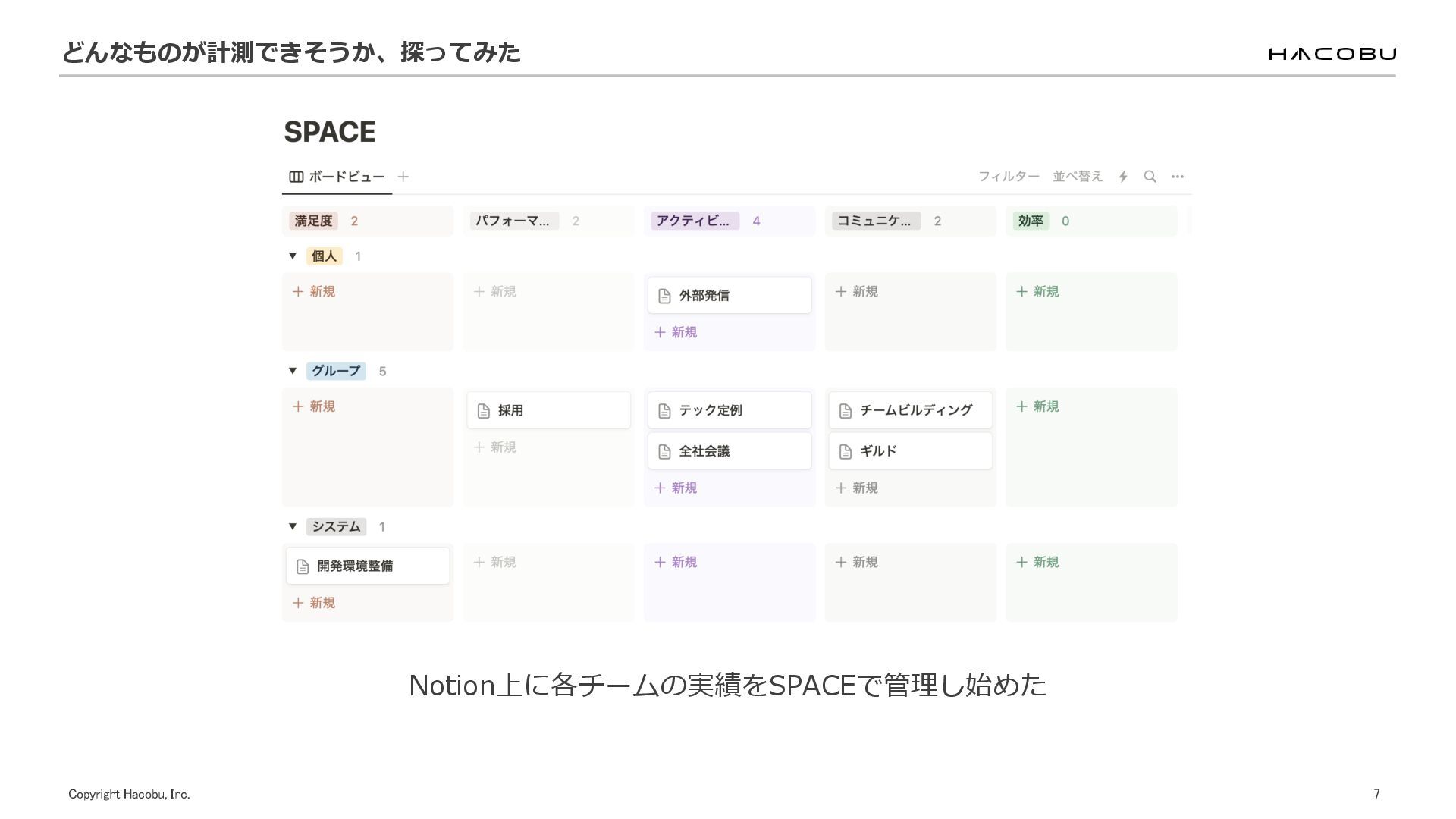Add 新規 in グループ 効率 column
Screen dimensions: 1456x819
pos(1037,406)
